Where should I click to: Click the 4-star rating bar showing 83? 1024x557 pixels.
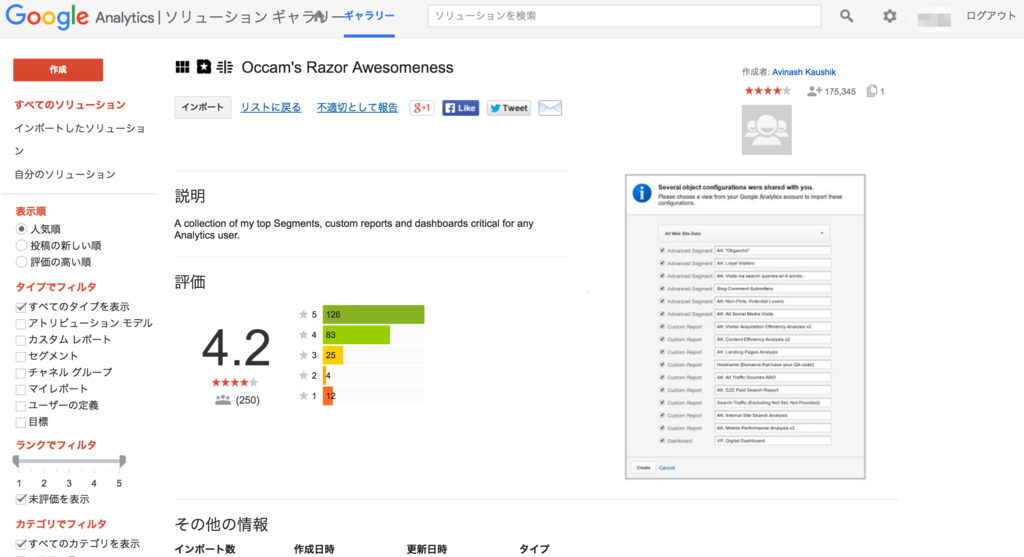tap(357, 335)
